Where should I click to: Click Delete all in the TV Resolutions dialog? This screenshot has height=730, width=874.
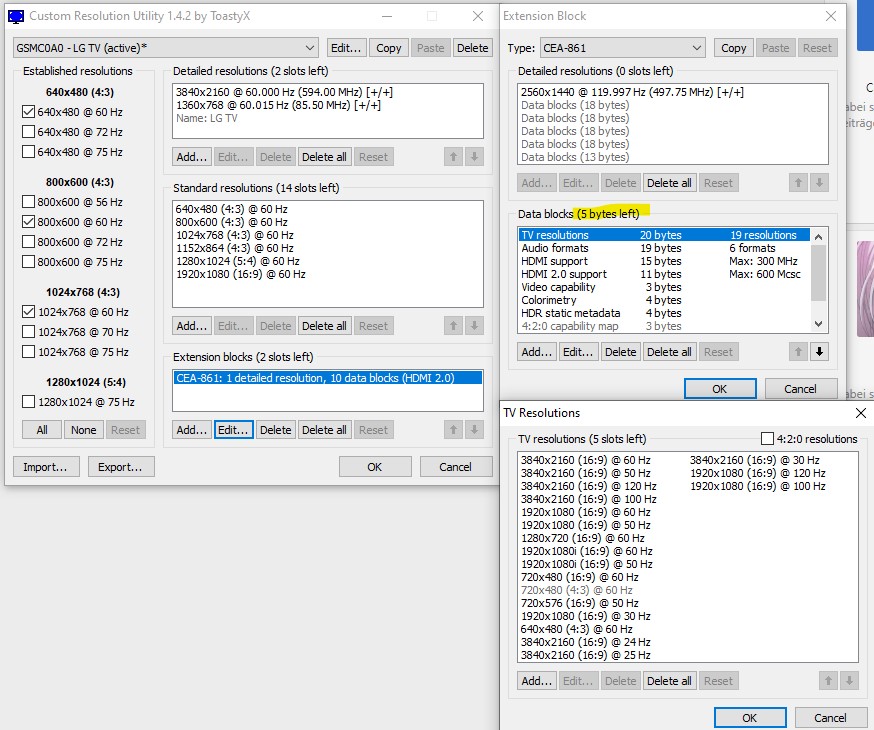(670, 680)
